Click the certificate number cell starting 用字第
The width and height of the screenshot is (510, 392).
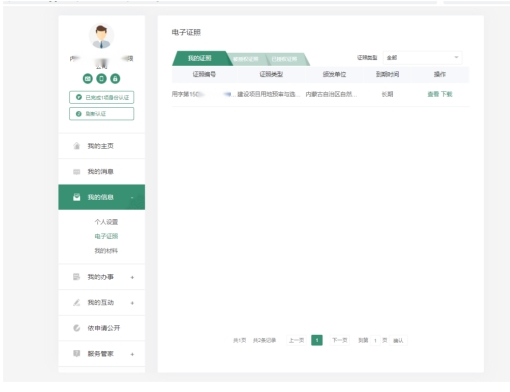[x=203, y=94]
